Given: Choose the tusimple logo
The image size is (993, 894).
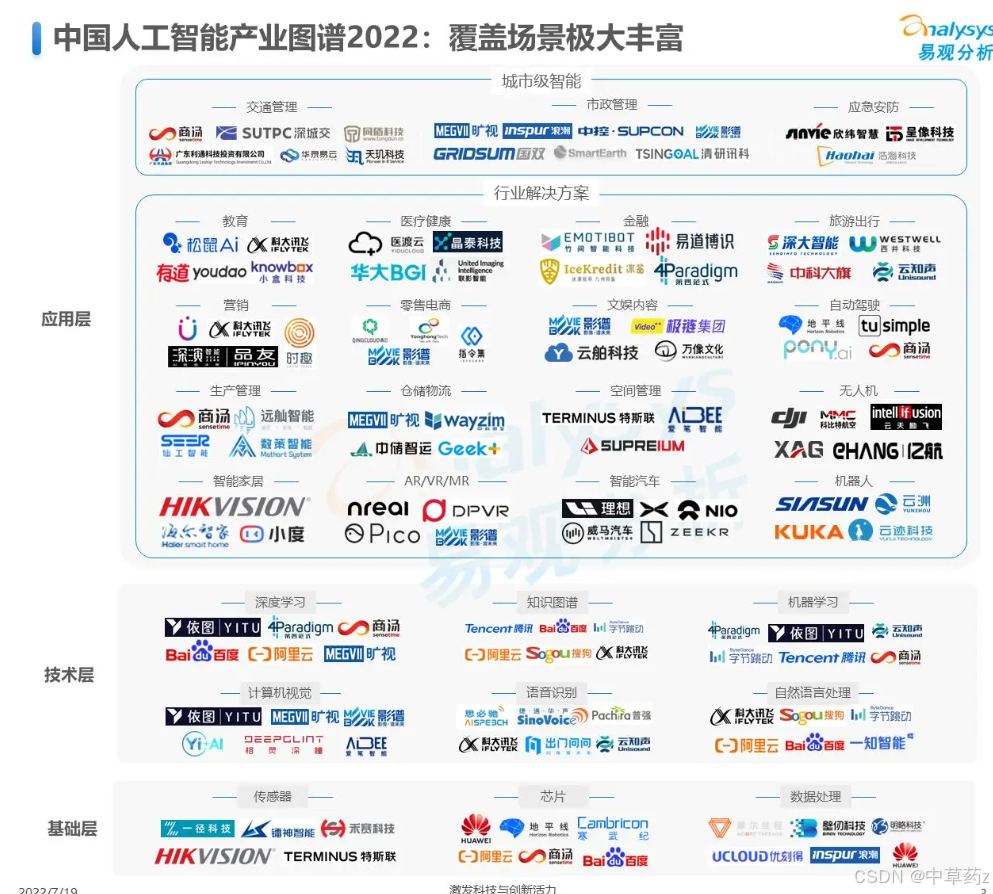Looking at the screenshot, I should (x=894, y=325).
